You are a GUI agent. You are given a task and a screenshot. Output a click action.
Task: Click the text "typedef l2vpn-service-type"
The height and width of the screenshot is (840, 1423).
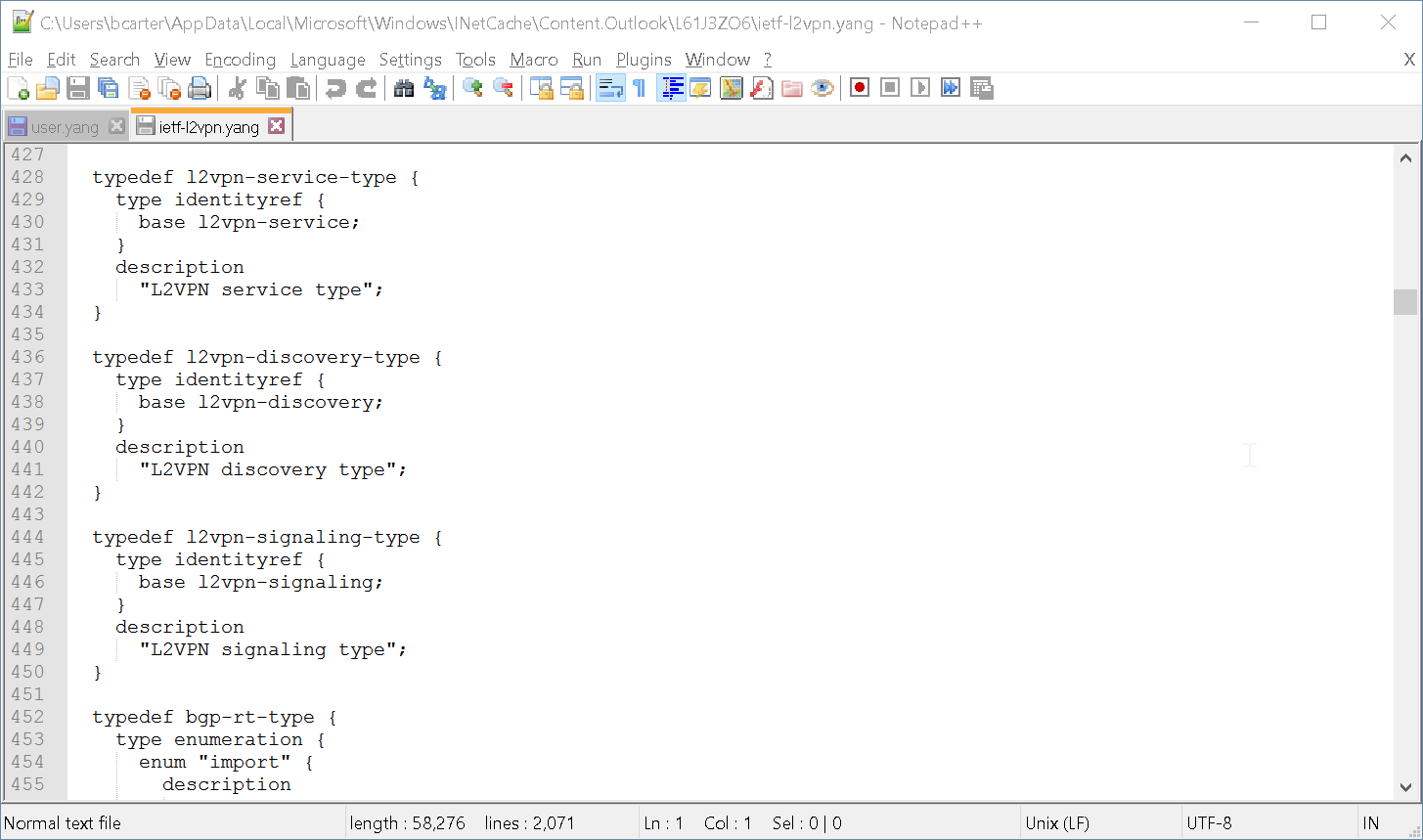point(245,177)
